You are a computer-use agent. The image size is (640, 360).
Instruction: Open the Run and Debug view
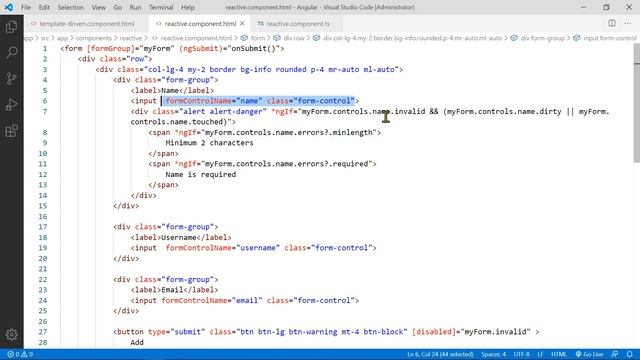click(x=11, y=105)
